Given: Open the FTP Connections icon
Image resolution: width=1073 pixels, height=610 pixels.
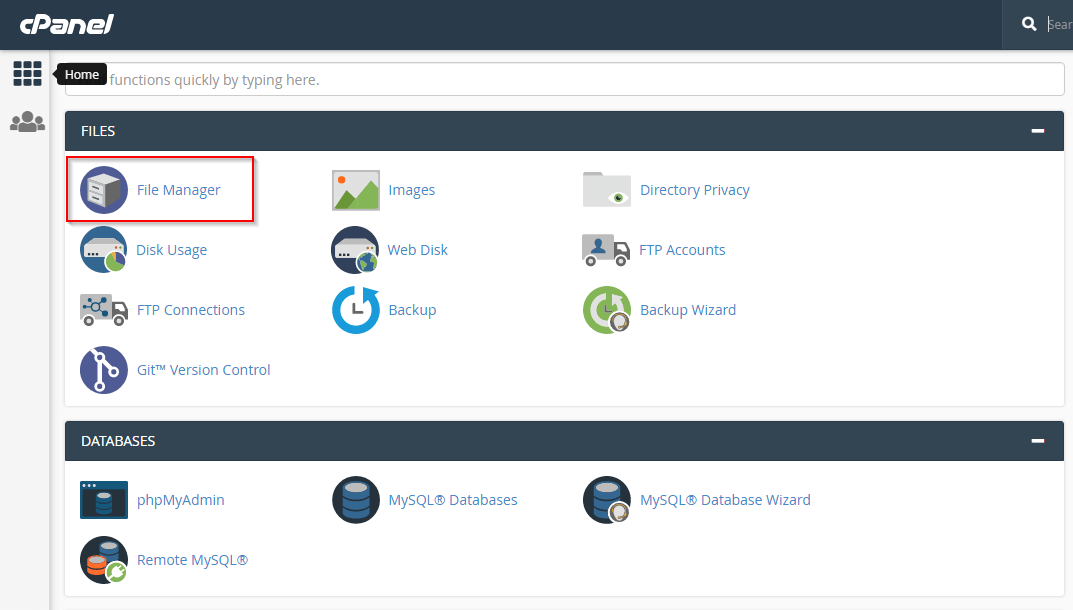Looking at the screenshot, I should point(103,310).
